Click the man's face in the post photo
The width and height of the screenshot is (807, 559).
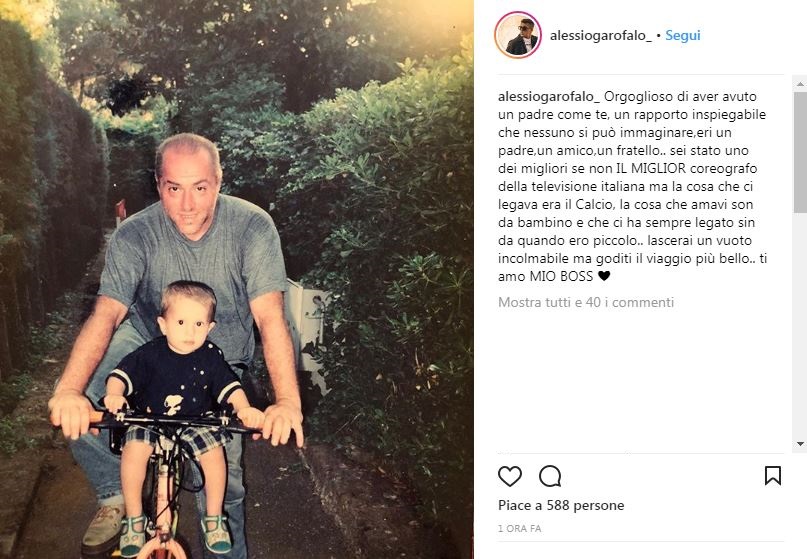click(187, 188)
